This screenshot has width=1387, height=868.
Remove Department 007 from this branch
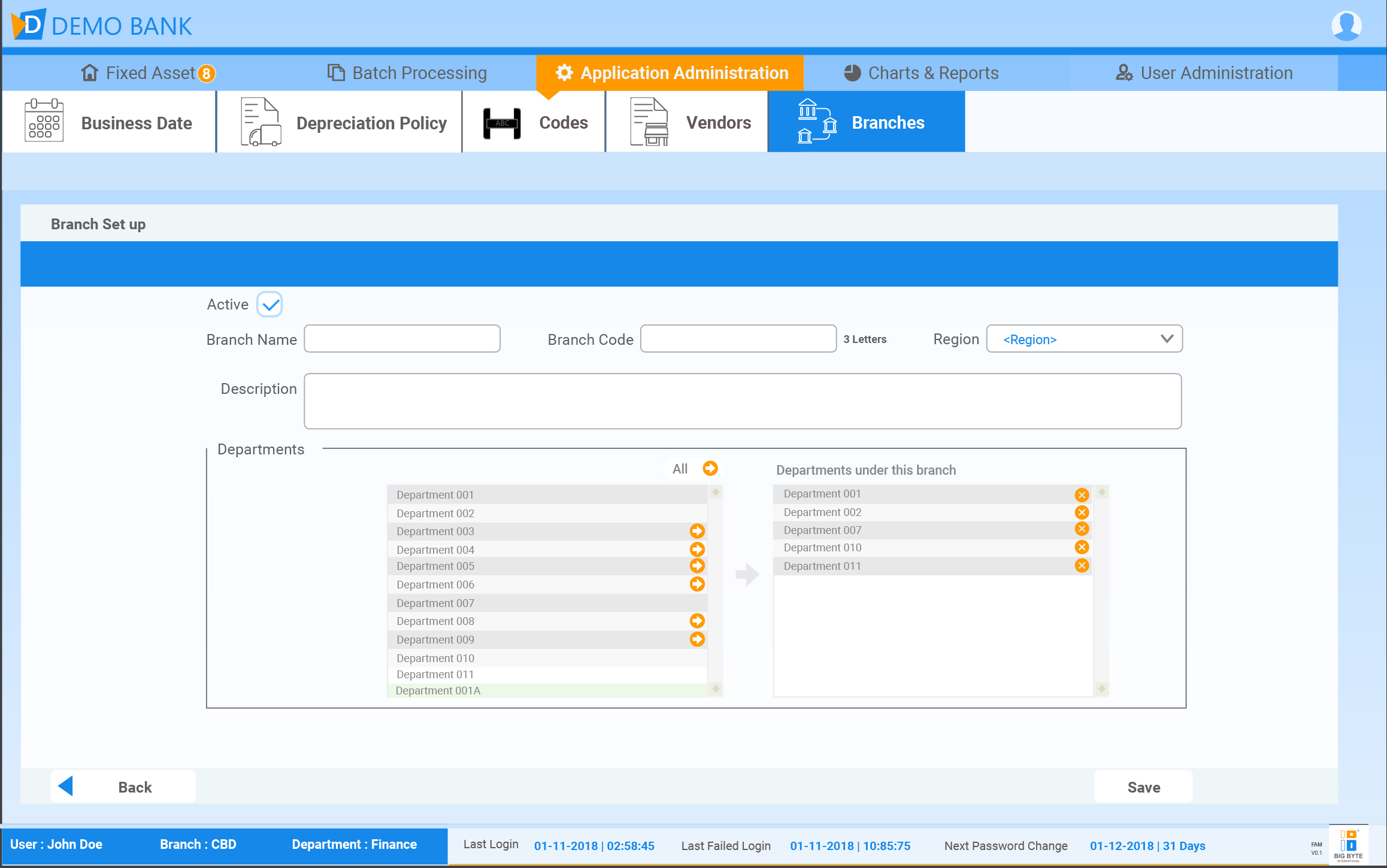[x=1082, y=529]
